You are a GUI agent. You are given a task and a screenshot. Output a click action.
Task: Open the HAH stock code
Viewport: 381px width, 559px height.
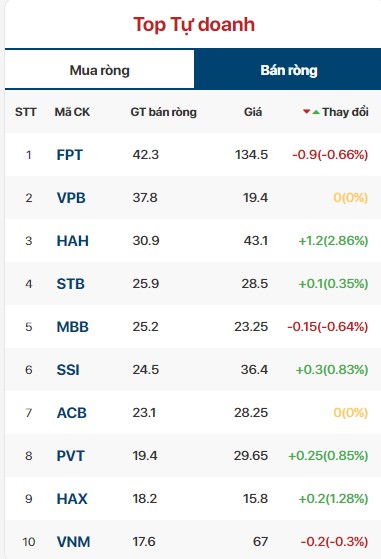pos(72,241)
